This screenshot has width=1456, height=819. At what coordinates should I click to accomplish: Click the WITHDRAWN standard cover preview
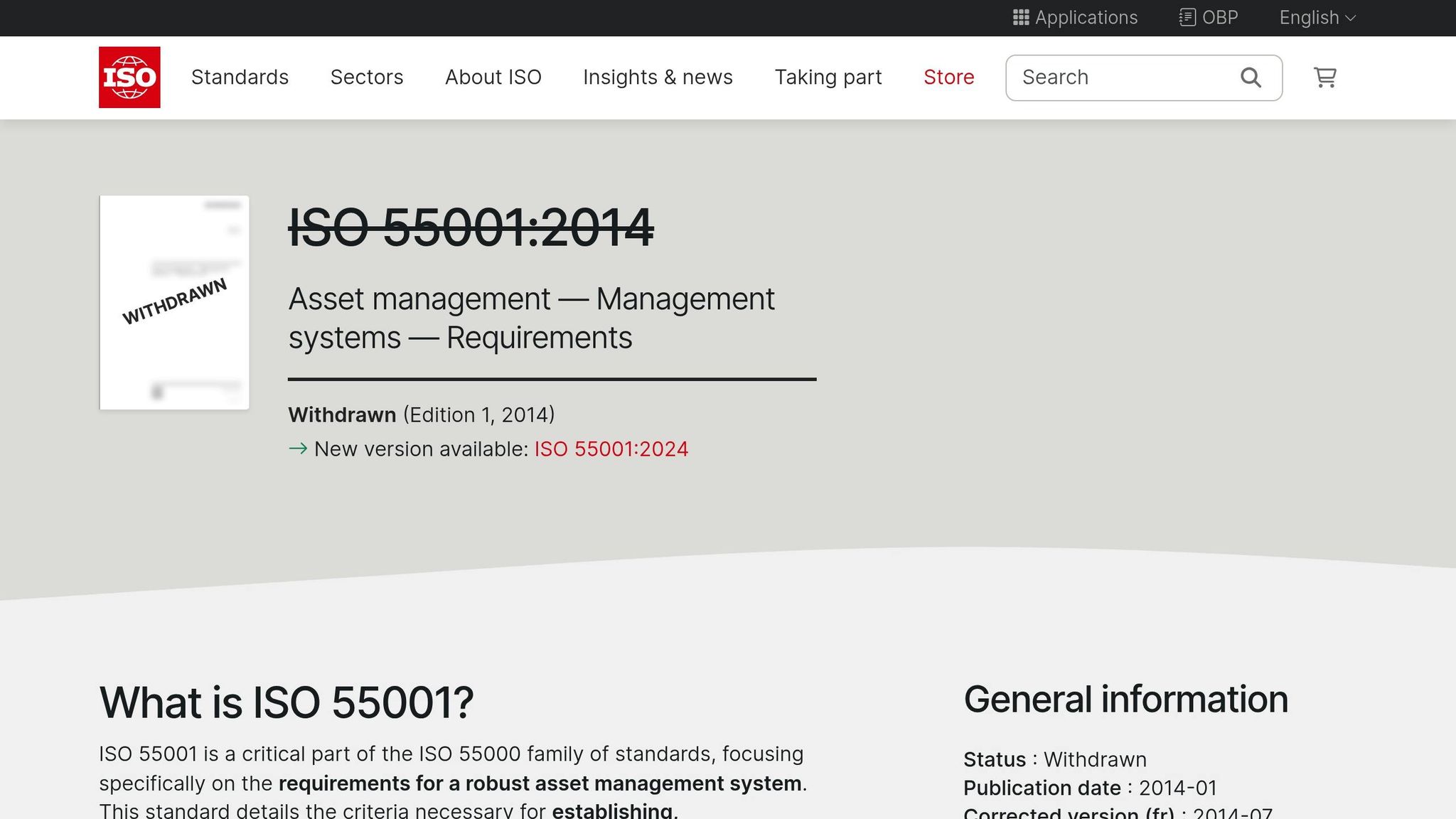(x=174, y=301)
